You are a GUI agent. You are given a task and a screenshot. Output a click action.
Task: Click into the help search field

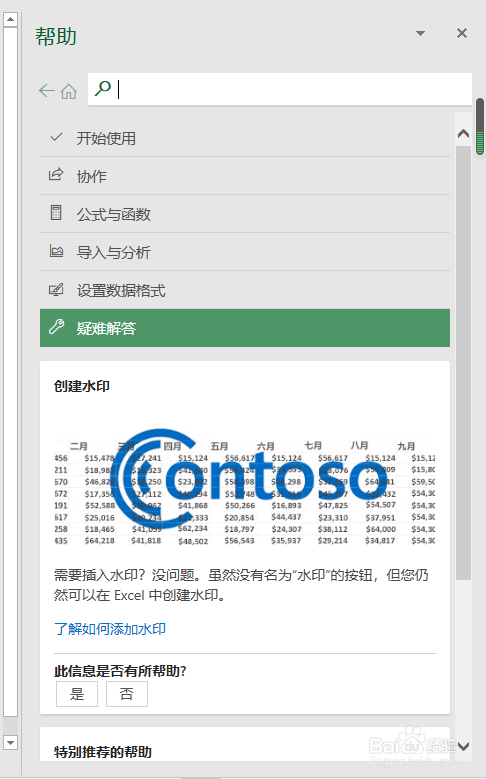point(280,89)
